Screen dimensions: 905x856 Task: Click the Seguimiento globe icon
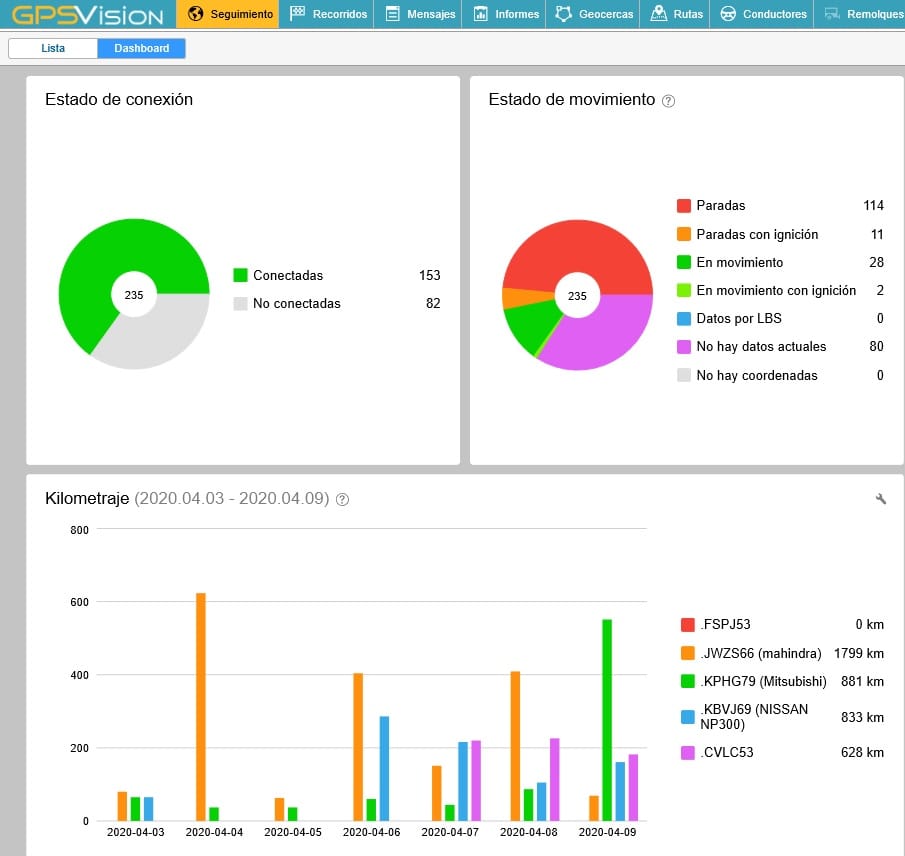coord(195,14)
